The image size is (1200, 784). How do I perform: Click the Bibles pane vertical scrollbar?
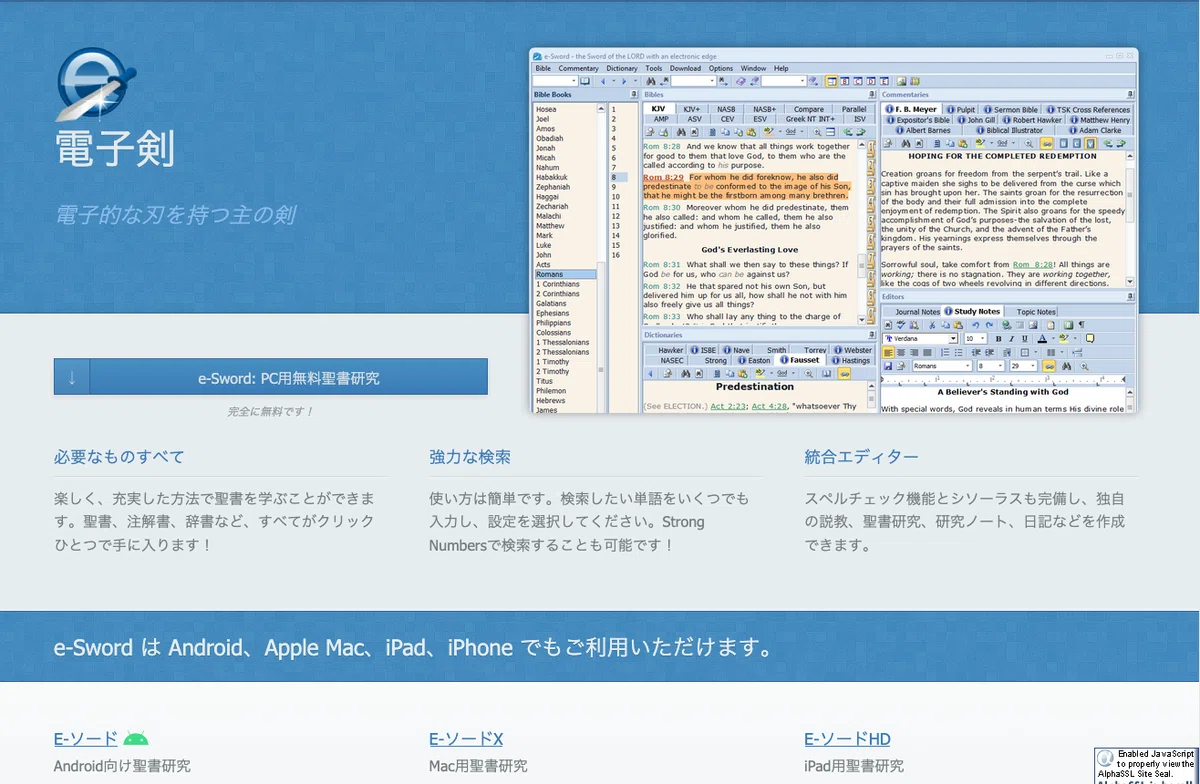coord(862,233)
